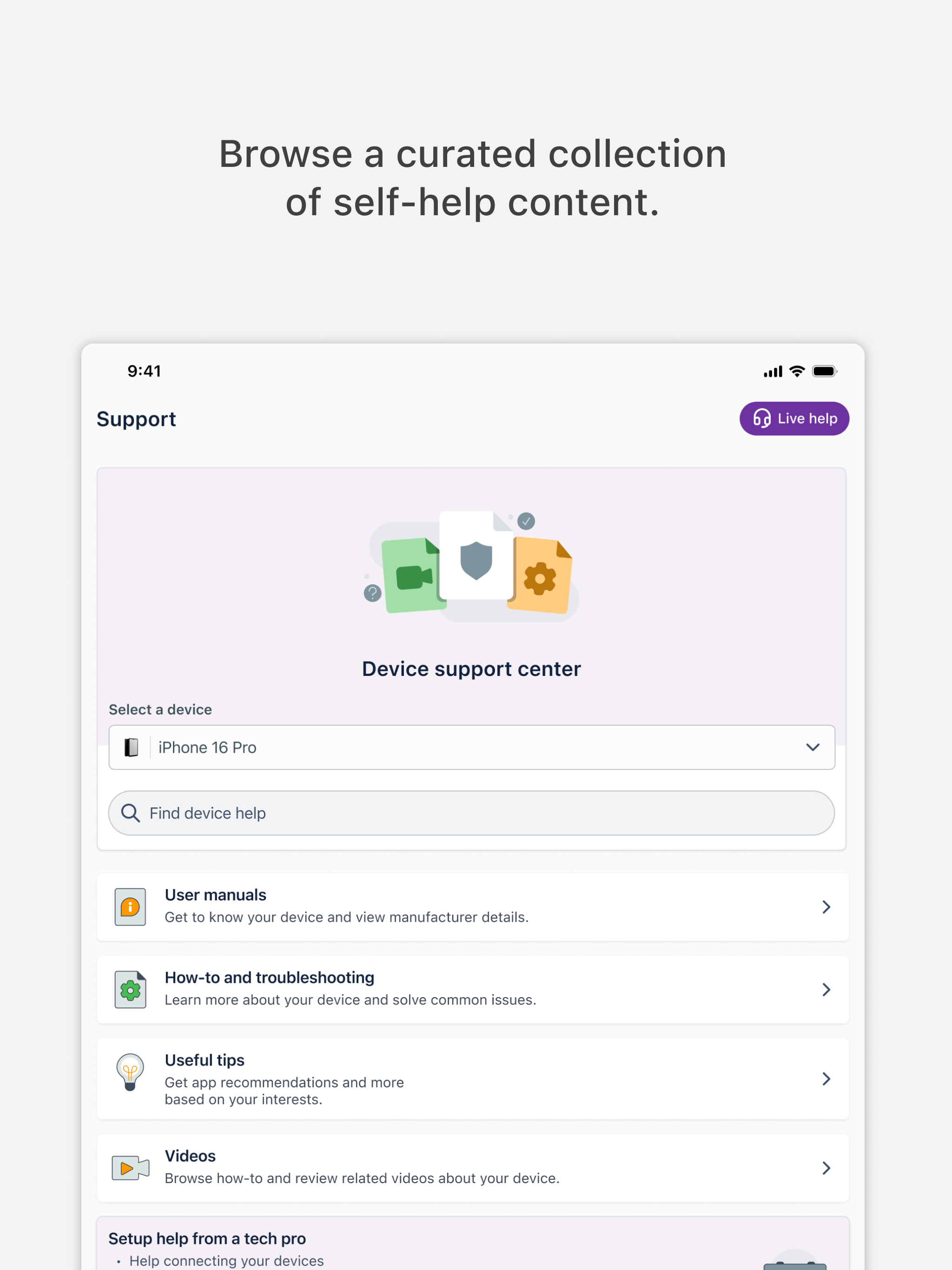This screenshot has width=952, height=1270.
Task: Select Help connecting your devices
Action: 226,1261
